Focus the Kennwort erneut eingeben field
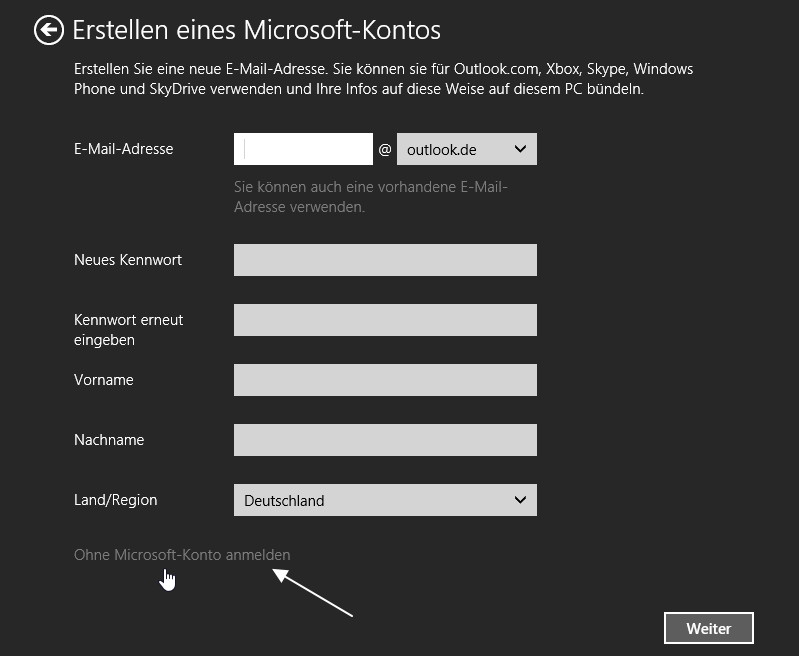Screen dimensions: 799x656 point(385,320)
